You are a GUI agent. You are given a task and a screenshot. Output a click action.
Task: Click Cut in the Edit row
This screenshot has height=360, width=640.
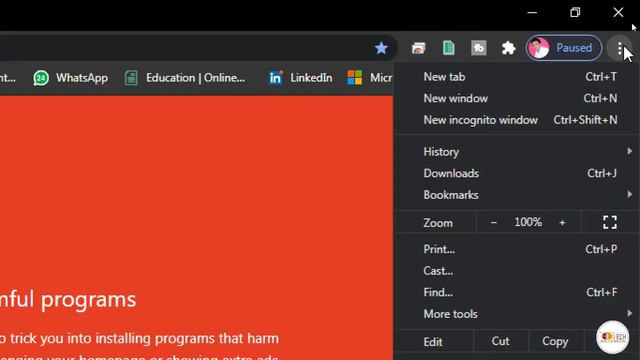[500, 341]
